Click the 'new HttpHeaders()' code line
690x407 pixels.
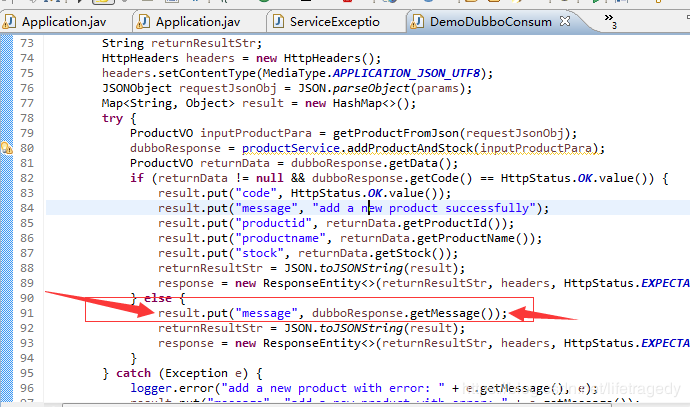[241, 58]
